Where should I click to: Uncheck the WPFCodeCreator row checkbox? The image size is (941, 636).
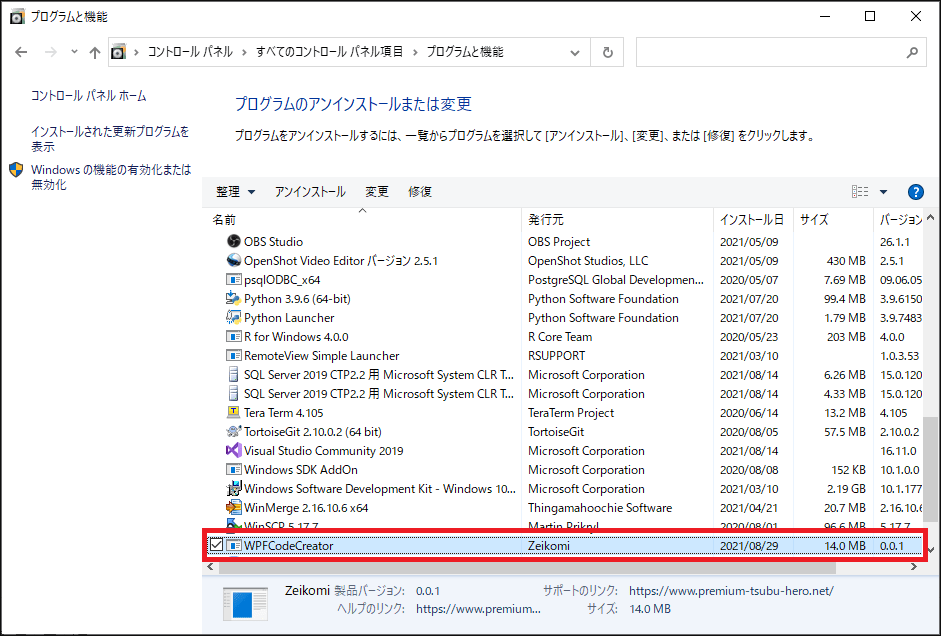[216, 545]
